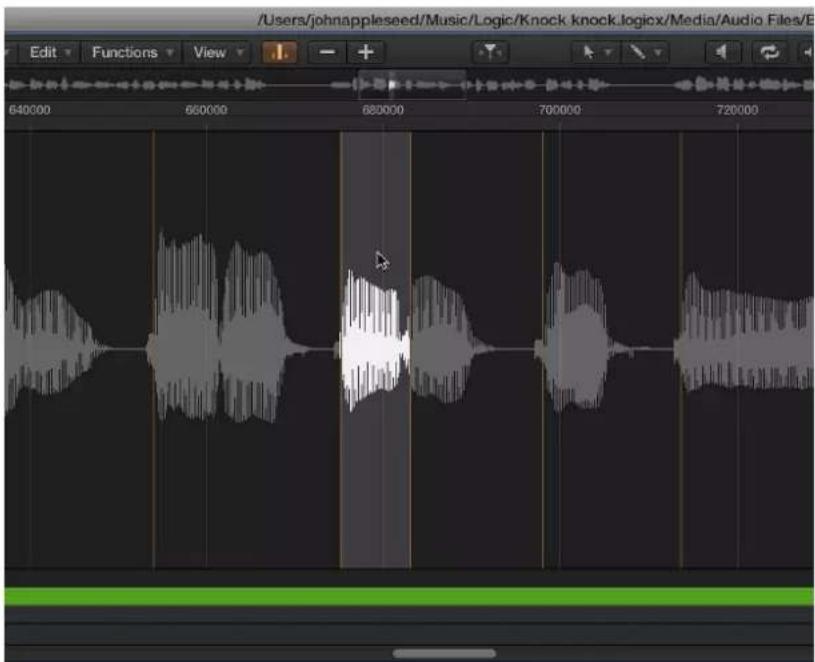Toggle the Catch Playhead icon
Viewport: 815px width, 662px height.
pos(490,52)
